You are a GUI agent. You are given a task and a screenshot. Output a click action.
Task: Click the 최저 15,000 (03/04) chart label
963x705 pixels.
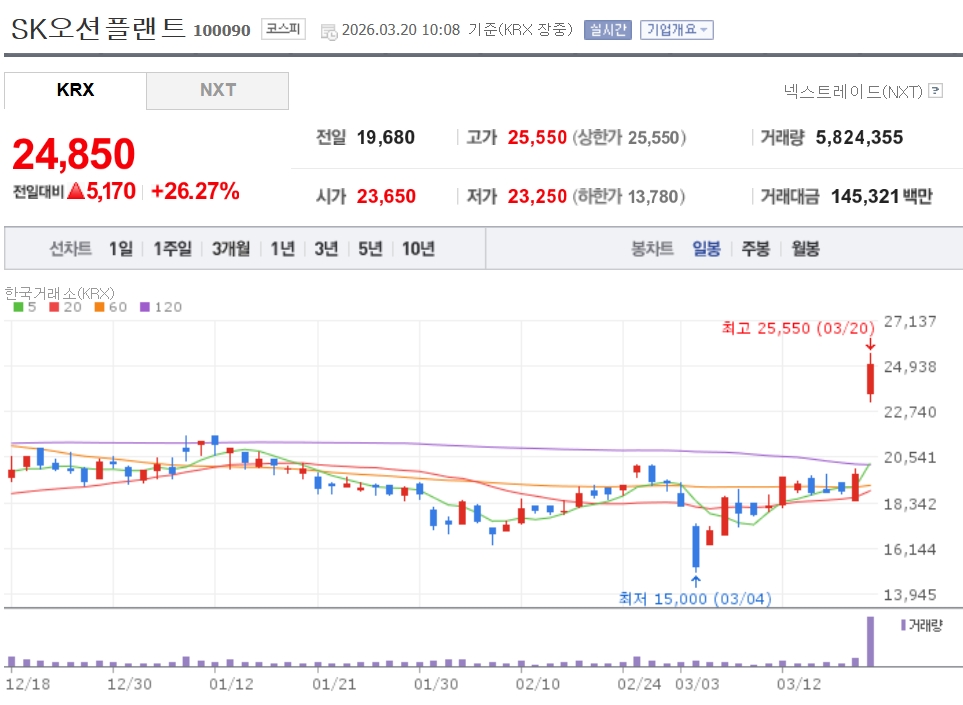(x=695, y=598)
